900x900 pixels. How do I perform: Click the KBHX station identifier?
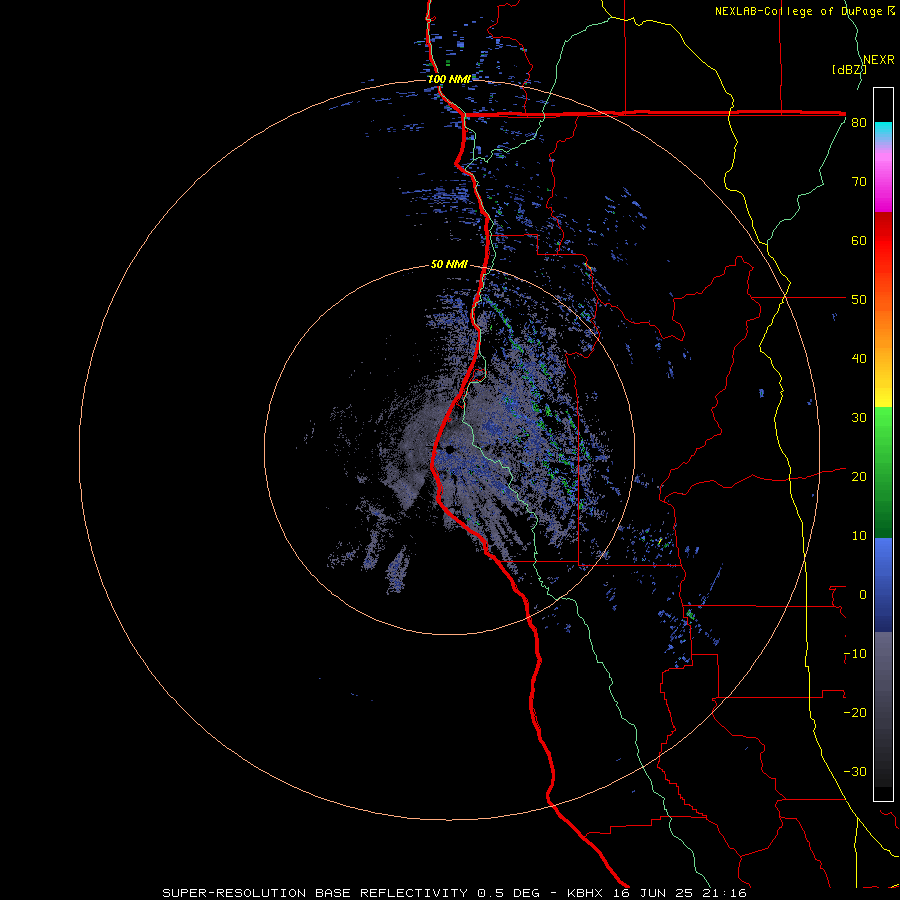pyautogui.click(x=585, y=893)
